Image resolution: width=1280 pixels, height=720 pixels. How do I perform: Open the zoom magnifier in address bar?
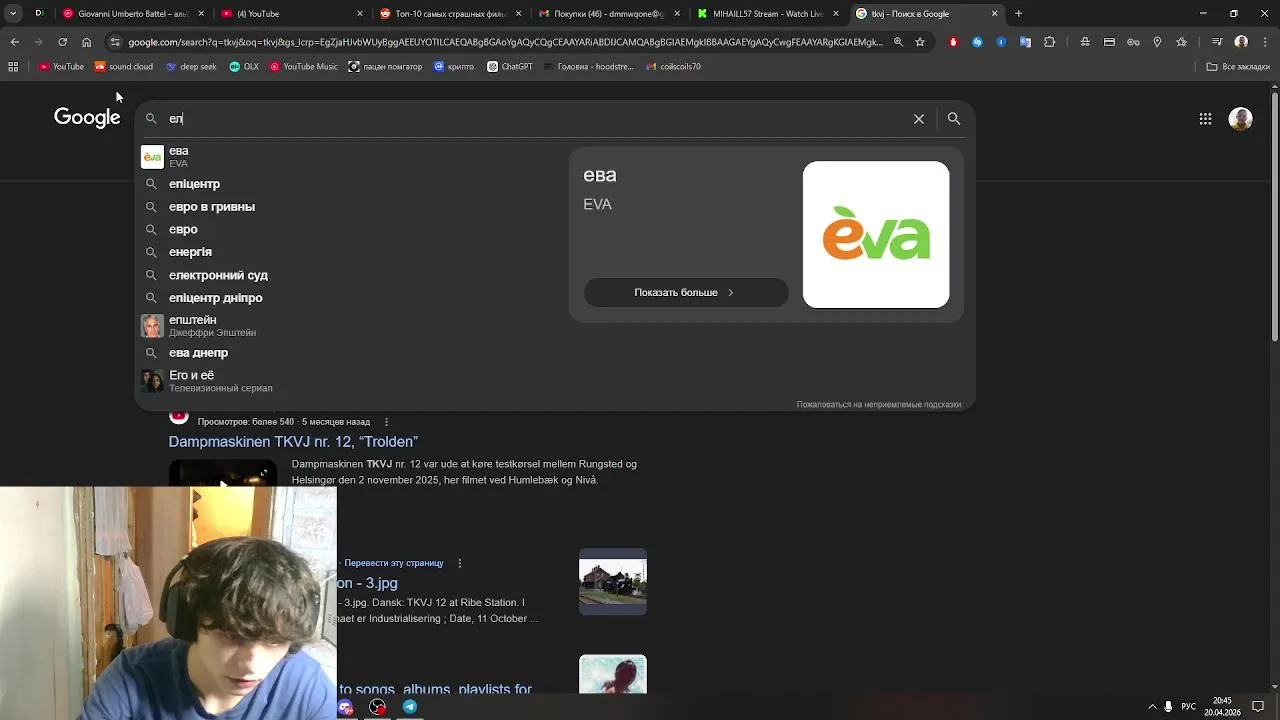[x=898, y=42]
